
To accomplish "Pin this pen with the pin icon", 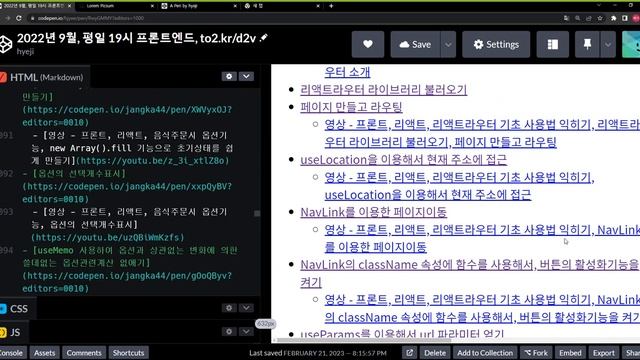I will point(587,44).
